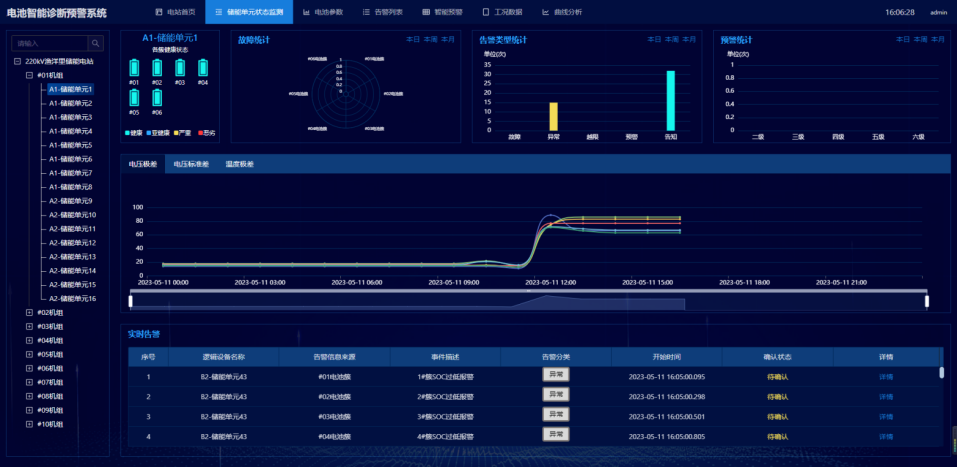
Task: Click the grid icon beside 智能预警
Action: [x=426, y=12]
